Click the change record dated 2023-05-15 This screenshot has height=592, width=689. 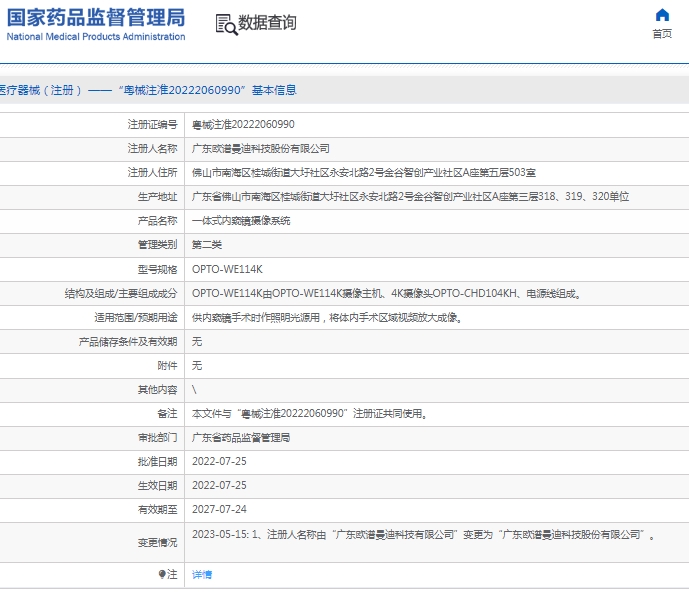pyautogui.click(x=423, y=535)
